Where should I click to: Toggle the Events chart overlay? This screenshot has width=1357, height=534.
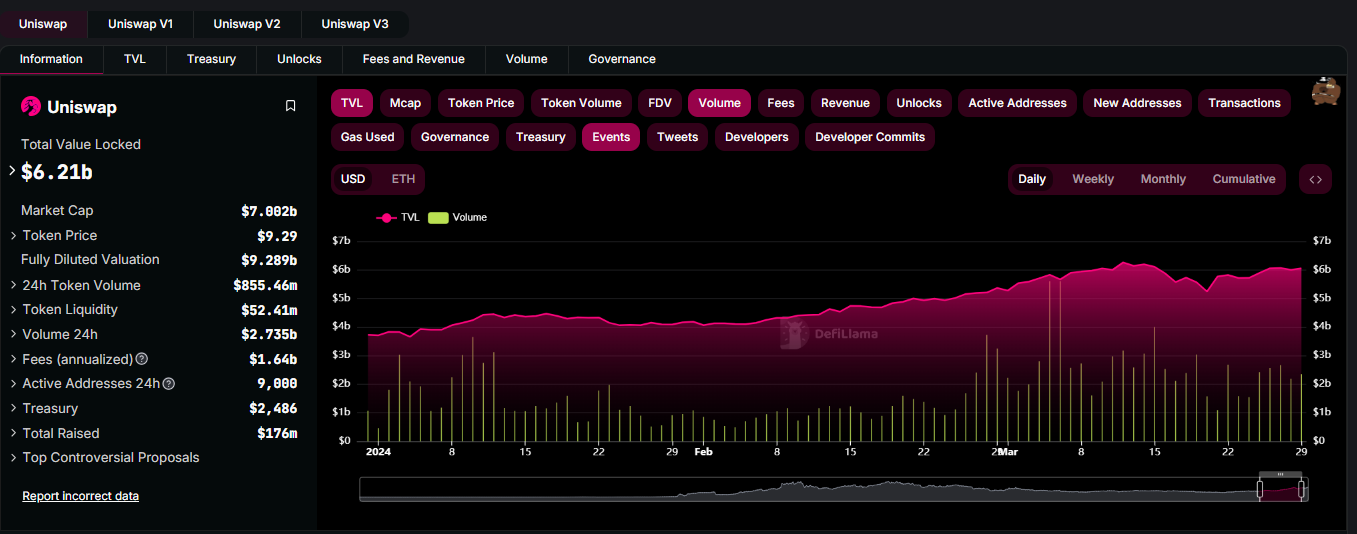pos(611,137)
